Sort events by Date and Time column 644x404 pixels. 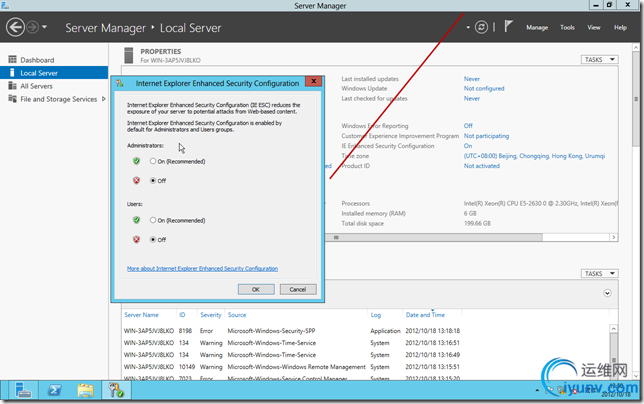(x=425, y=315)
